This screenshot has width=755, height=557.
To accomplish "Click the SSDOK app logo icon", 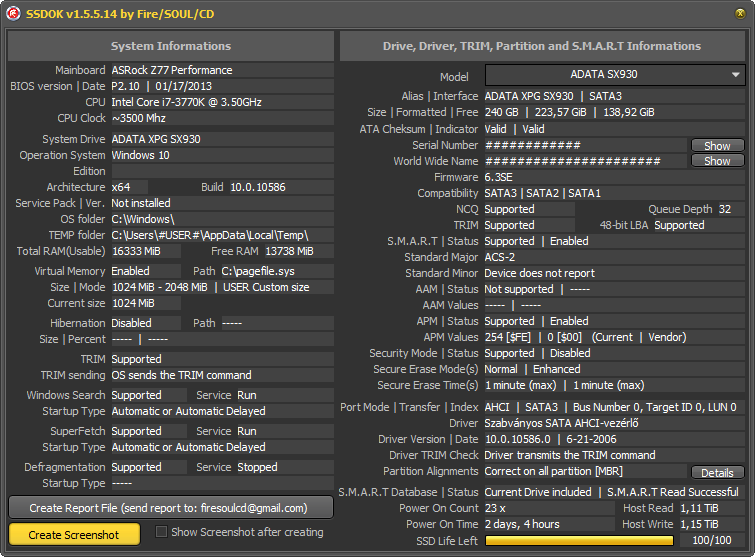I will coord(13,13).
